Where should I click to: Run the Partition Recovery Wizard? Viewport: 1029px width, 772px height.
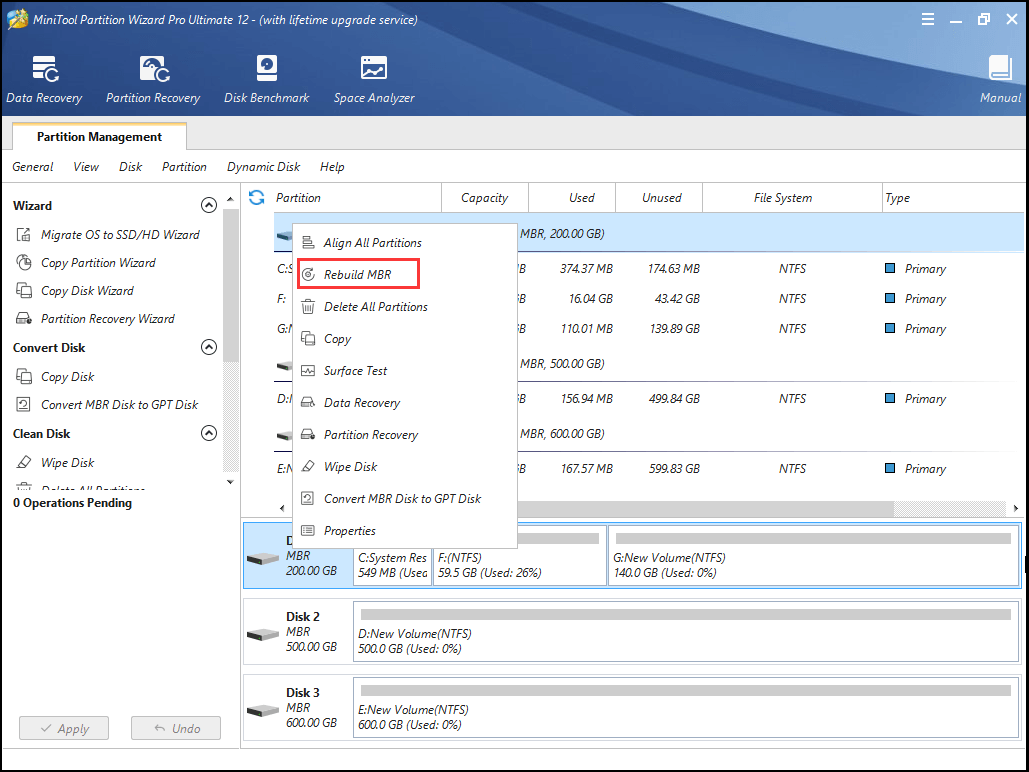[x=110, y=318]
